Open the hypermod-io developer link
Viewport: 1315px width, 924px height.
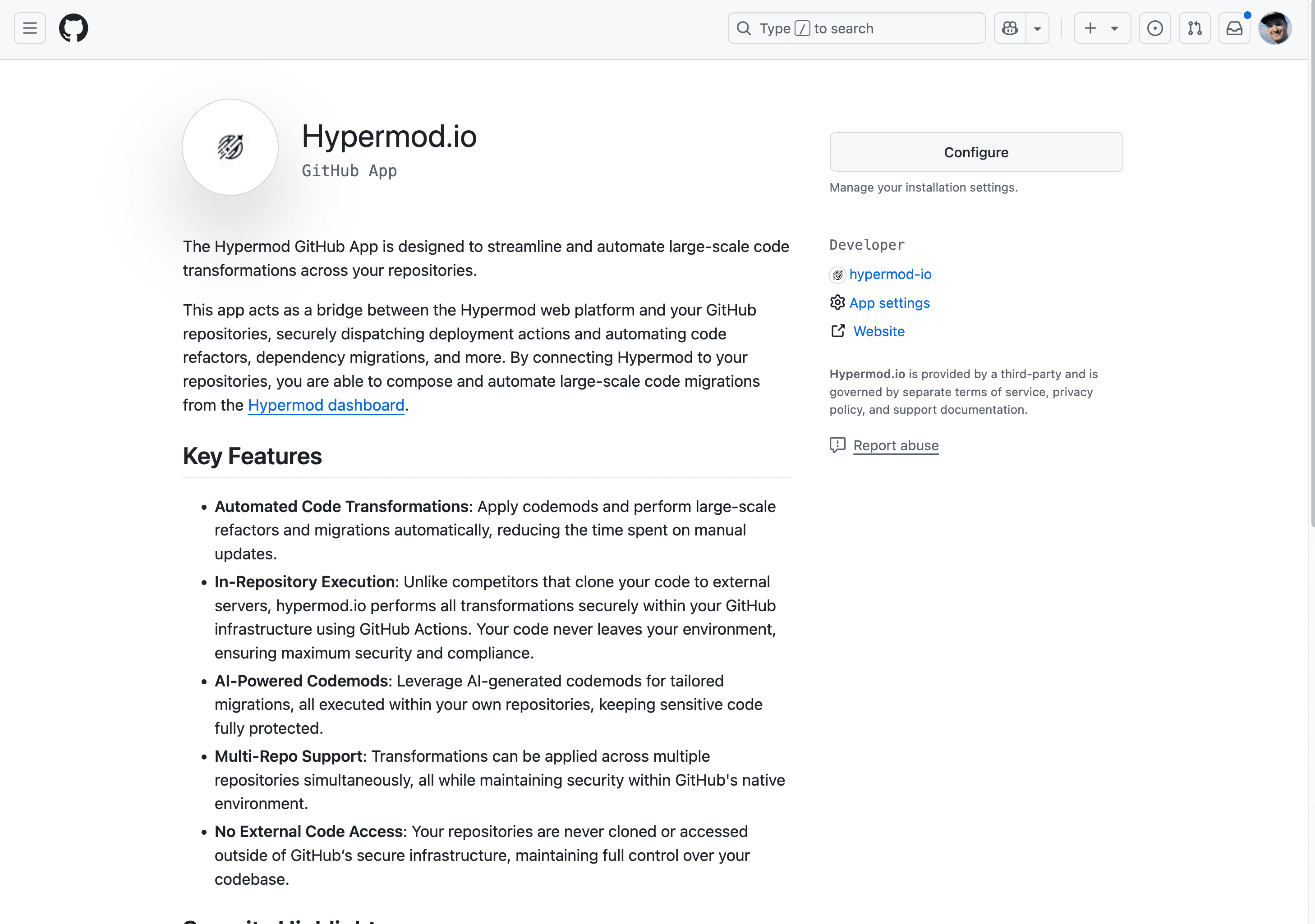(890, 274)
